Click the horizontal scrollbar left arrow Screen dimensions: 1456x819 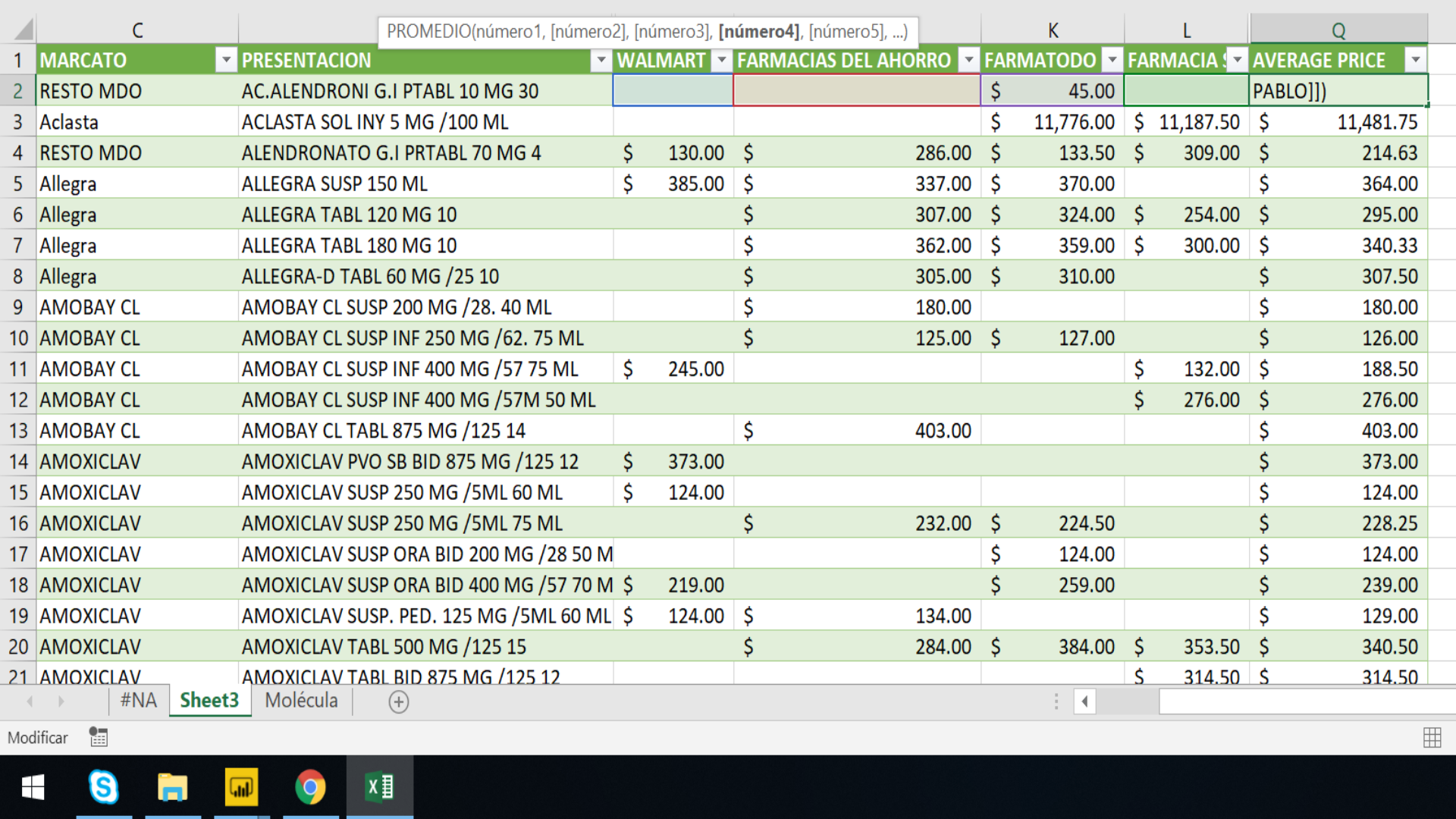[x=1084, y=701]
